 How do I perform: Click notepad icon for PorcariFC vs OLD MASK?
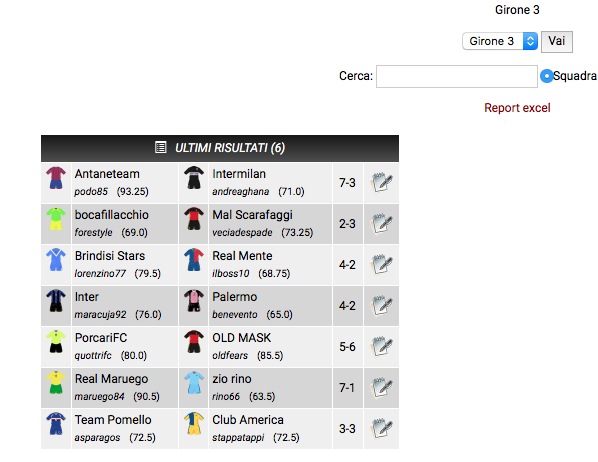coord(381,346)
